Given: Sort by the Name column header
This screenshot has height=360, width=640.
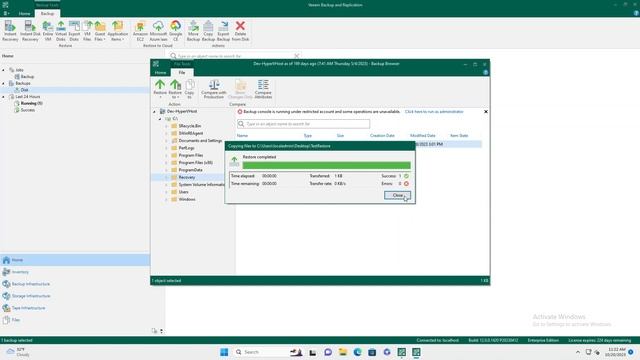Looking at the screenshot, I should click(x=242, y=136).
